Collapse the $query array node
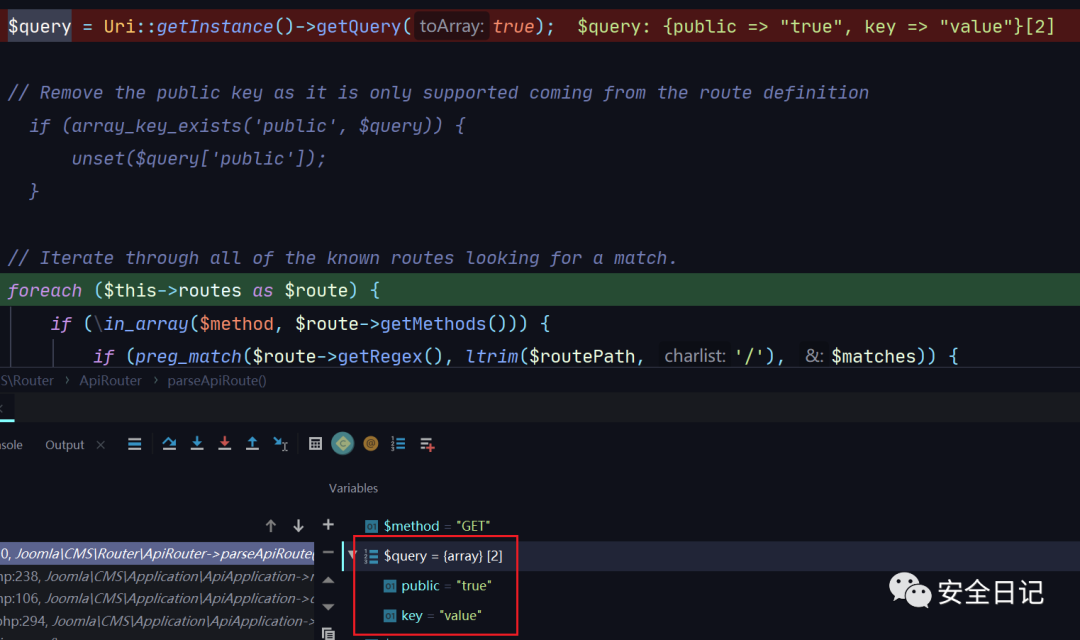1080x640 pixels. [352, 556]
